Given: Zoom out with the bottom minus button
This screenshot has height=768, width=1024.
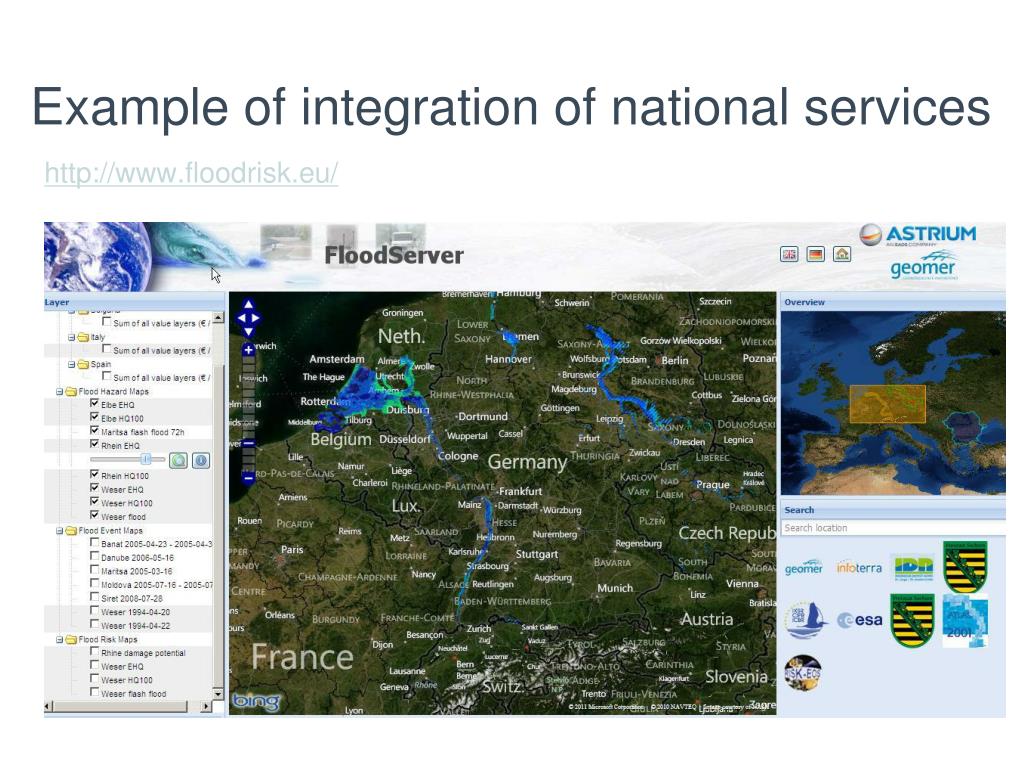Looking at the screenshot, I should pos(249,478).
